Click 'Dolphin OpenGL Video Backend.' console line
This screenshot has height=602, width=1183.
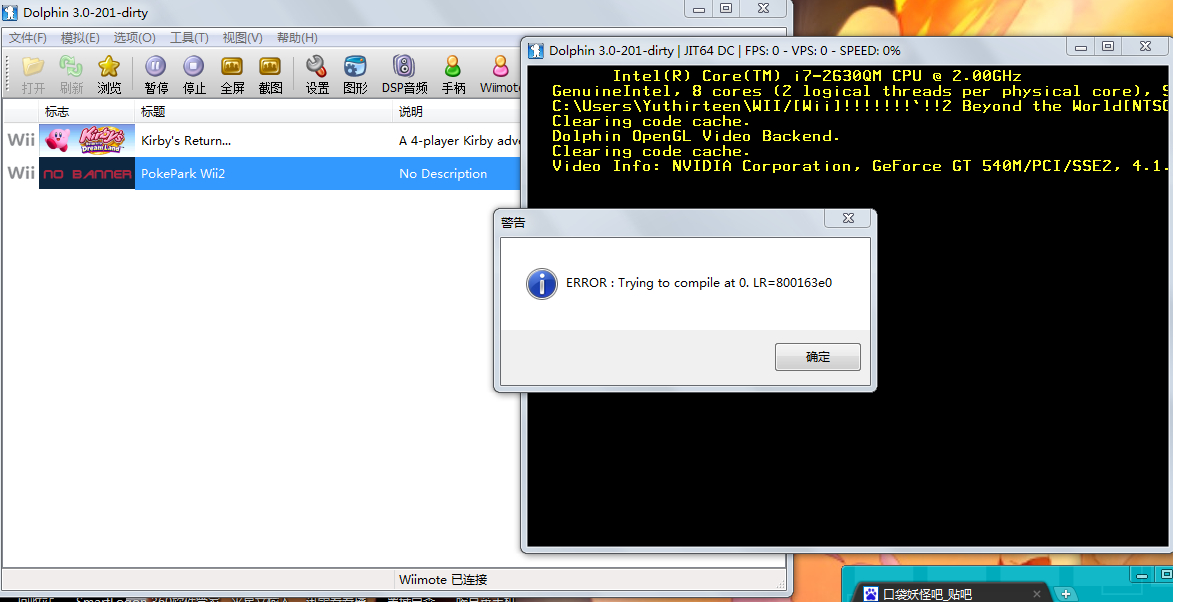coord(695,137)
